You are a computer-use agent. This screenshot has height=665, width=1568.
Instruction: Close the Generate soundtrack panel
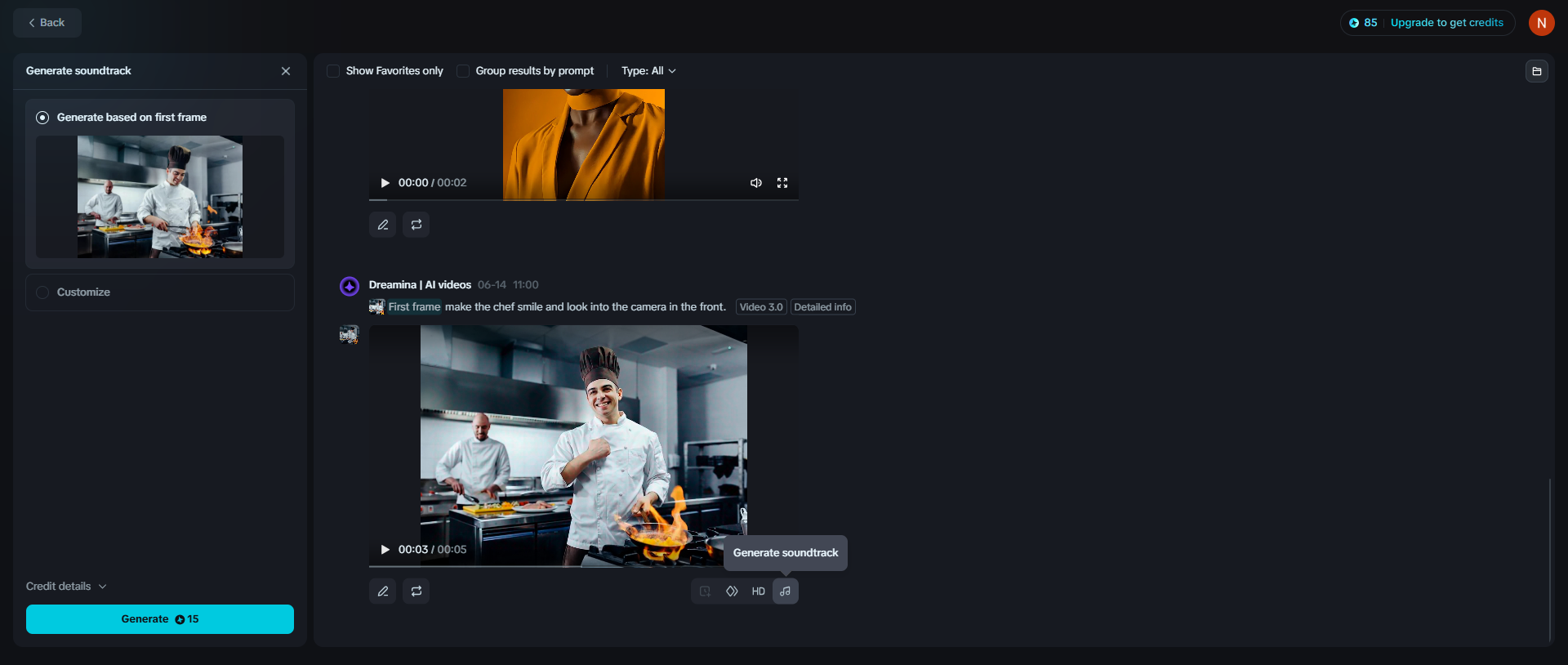[x=286, y=71]
